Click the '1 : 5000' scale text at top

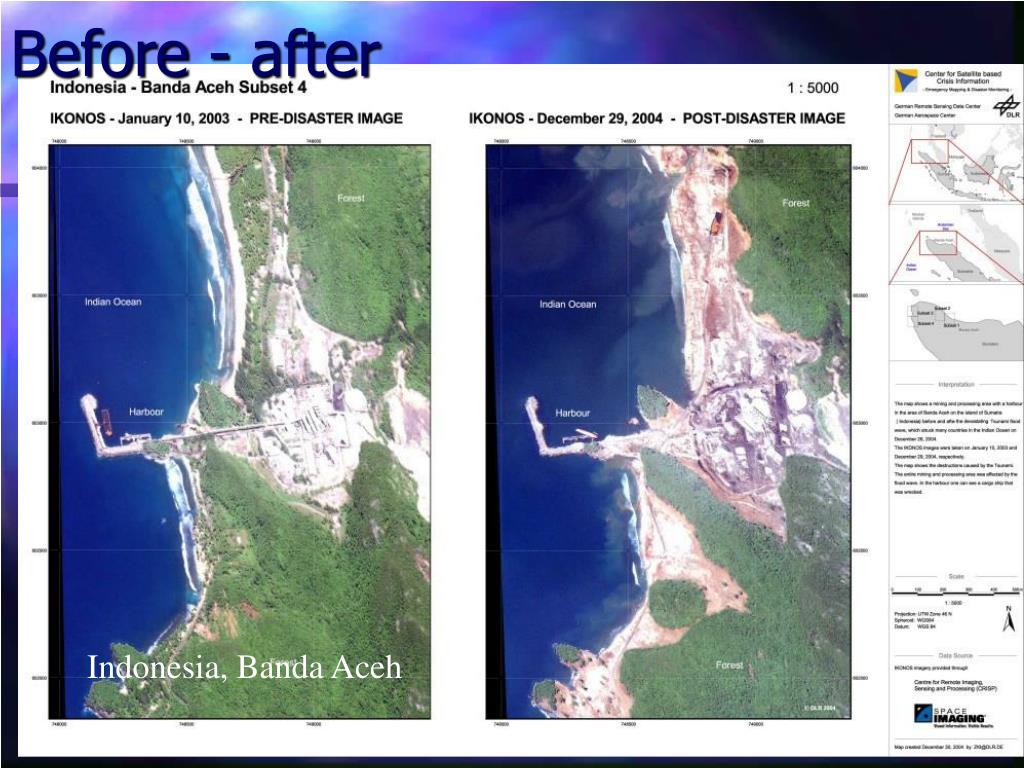(x=812, y=88)
